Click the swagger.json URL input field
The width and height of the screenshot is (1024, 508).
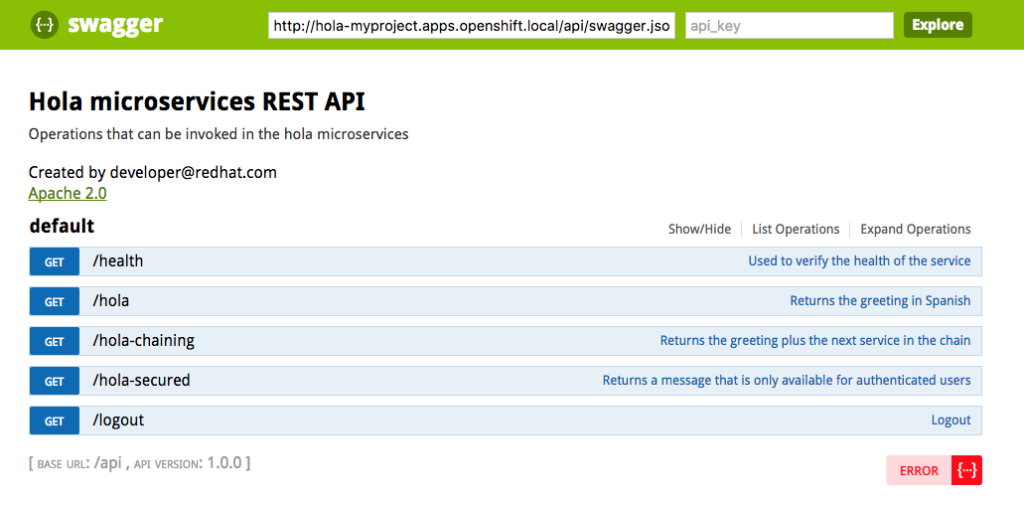coord(472,25)
